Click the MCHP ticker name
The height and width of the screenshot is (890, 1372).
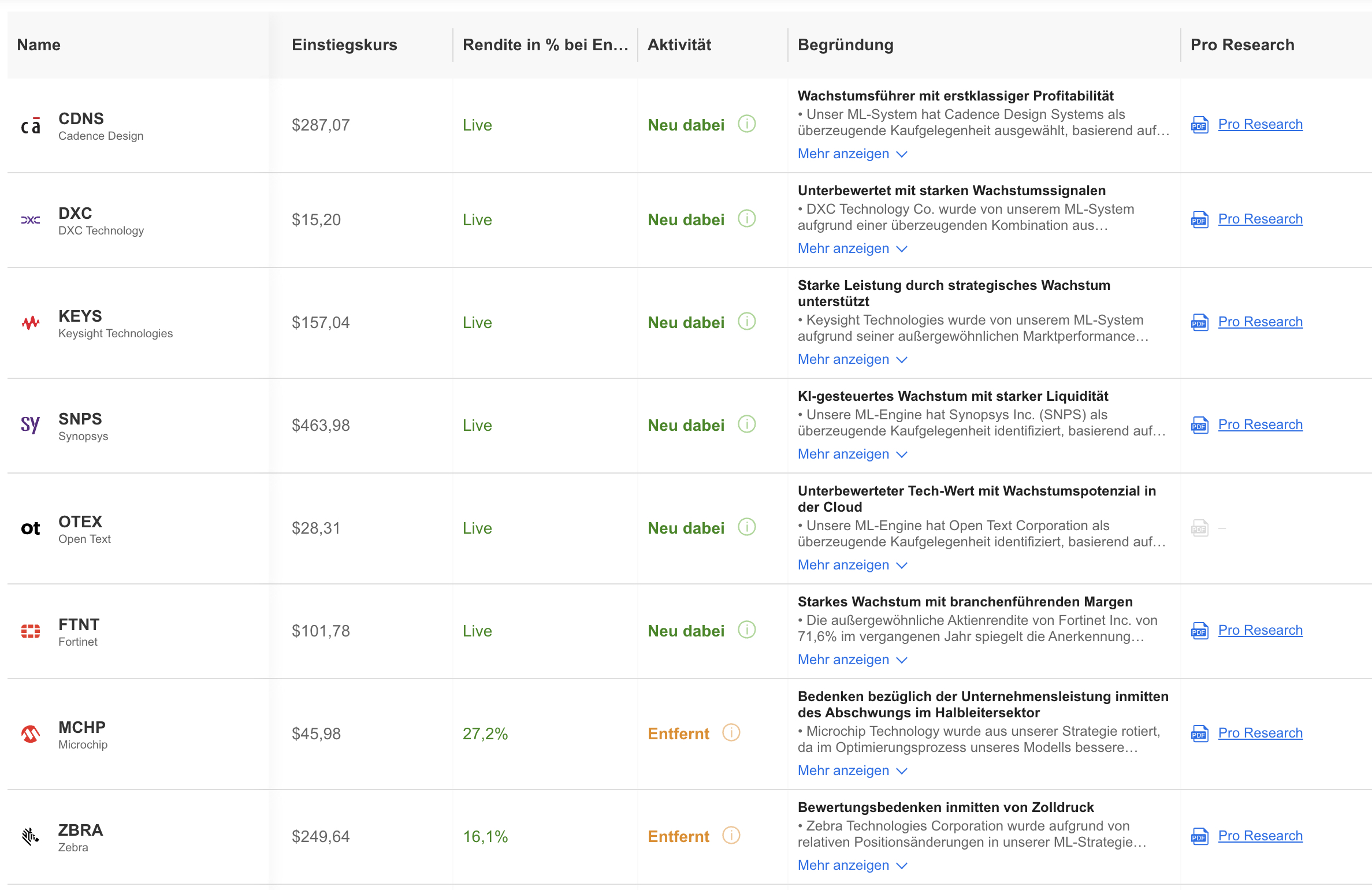(x=82, y=727)
